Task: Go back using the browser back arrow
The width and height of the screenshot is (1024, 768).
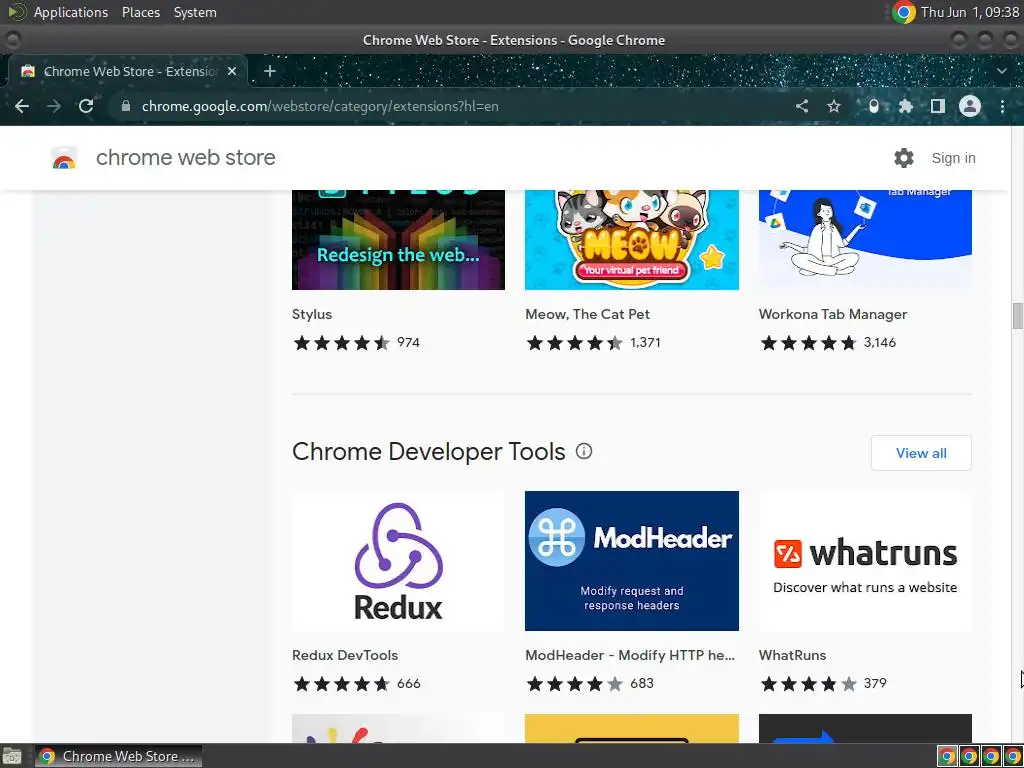Action: click(22, 106)
